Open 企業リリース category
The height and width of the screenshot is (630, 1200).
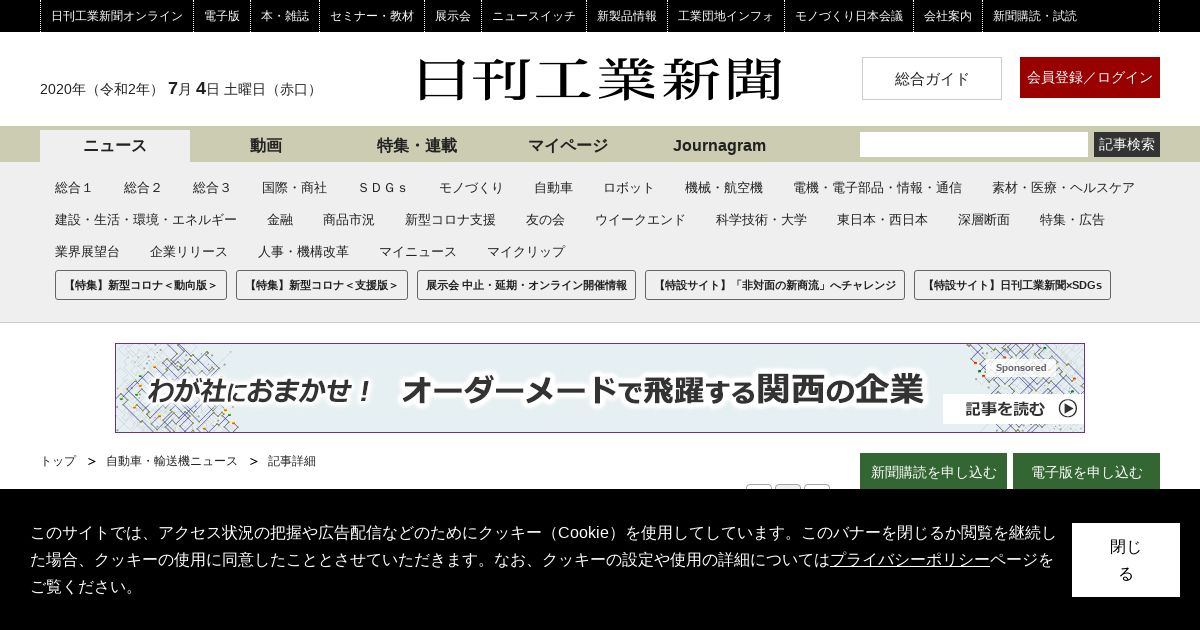coord(189,252)
